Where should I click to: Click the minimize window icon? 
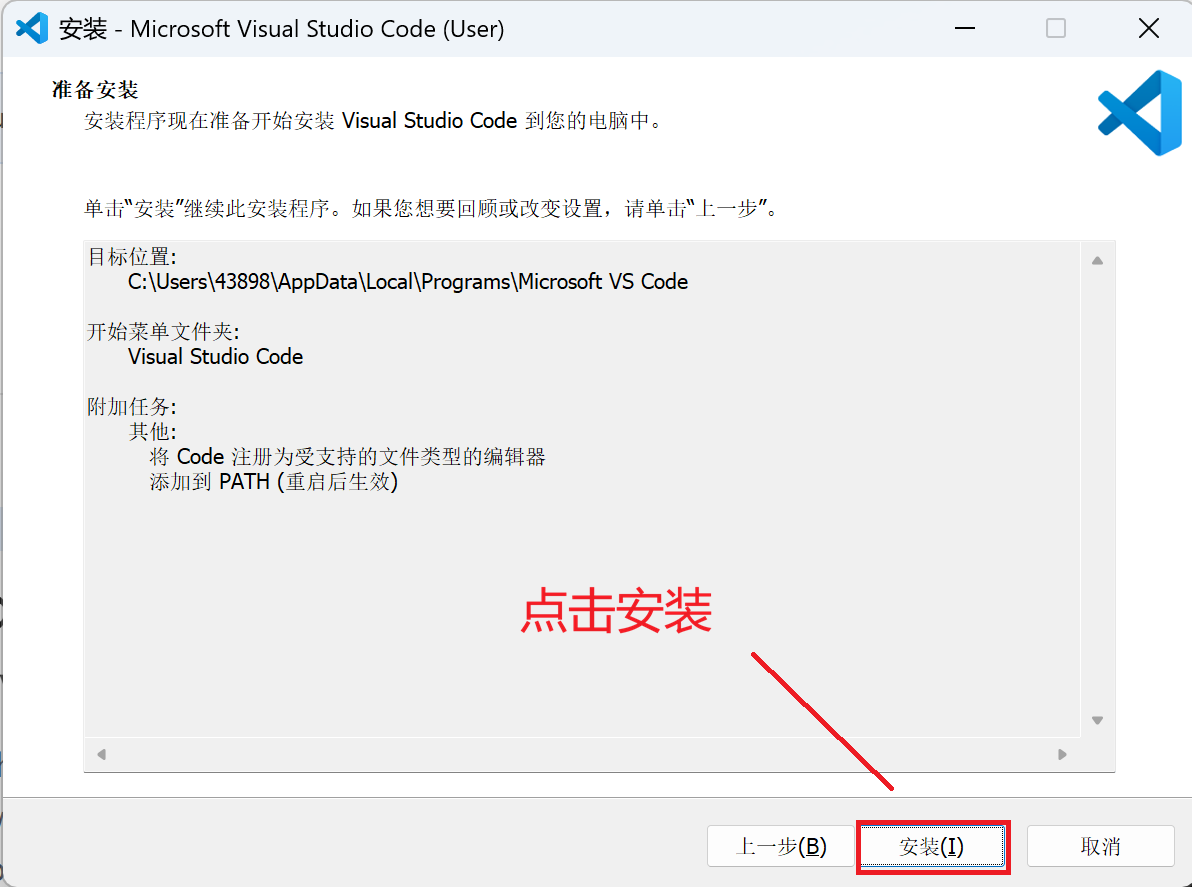pos(963,28)
